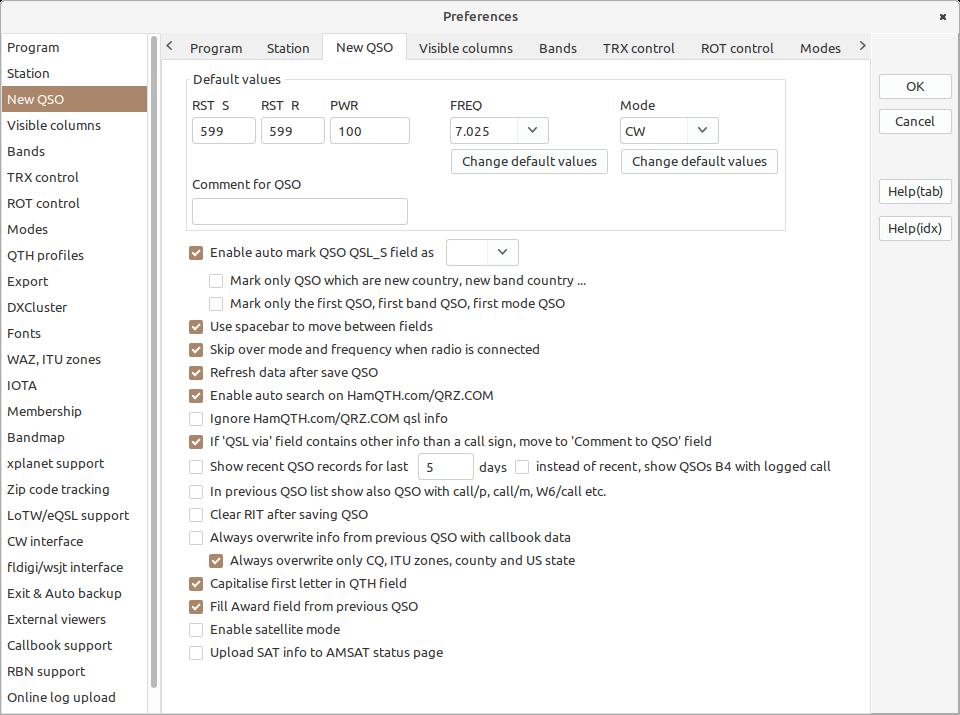Check In previous QSO list show call/p

point(196,492)
